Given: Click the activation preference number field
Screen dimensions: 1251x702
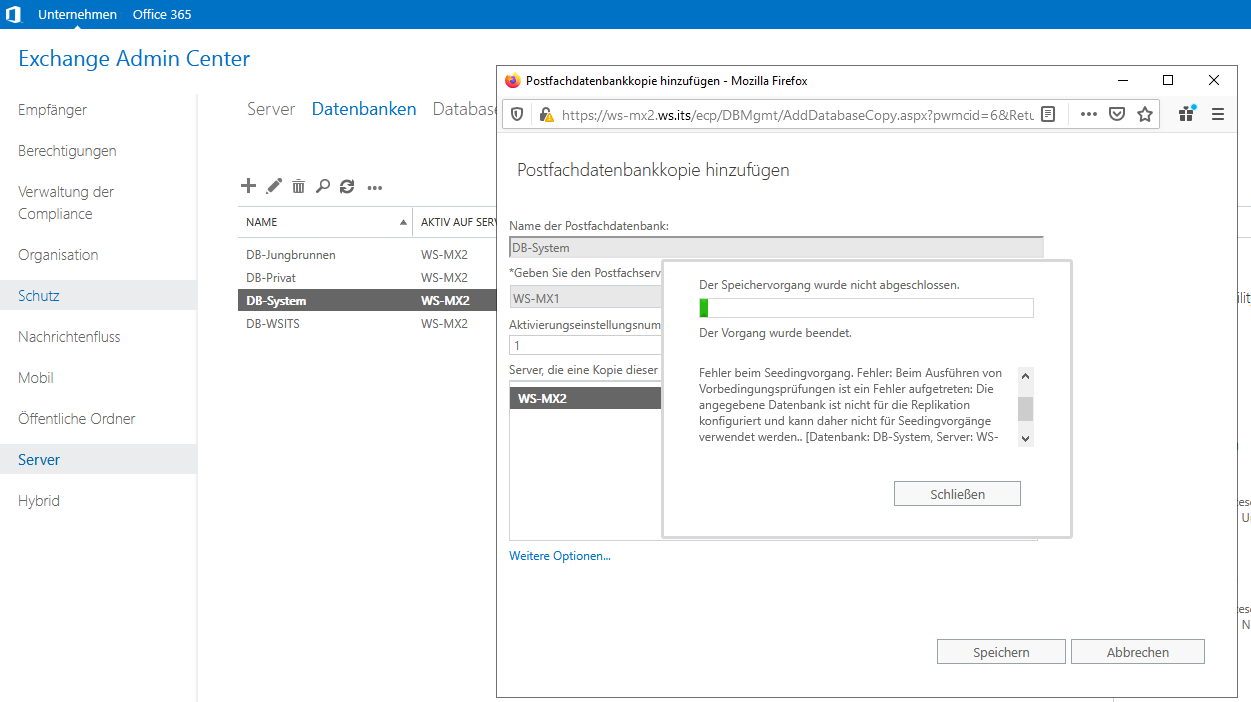Looking at the screenshot, I should [585, 346].
